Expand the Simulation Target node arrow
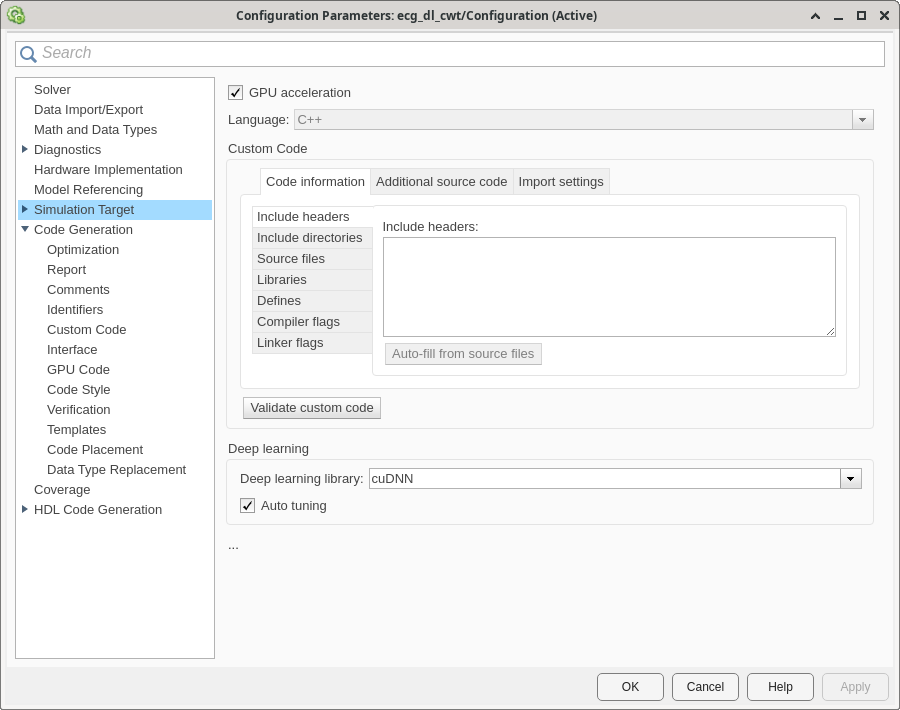The image size is (900, 710). pyautogui.click(x=25, y=210)
